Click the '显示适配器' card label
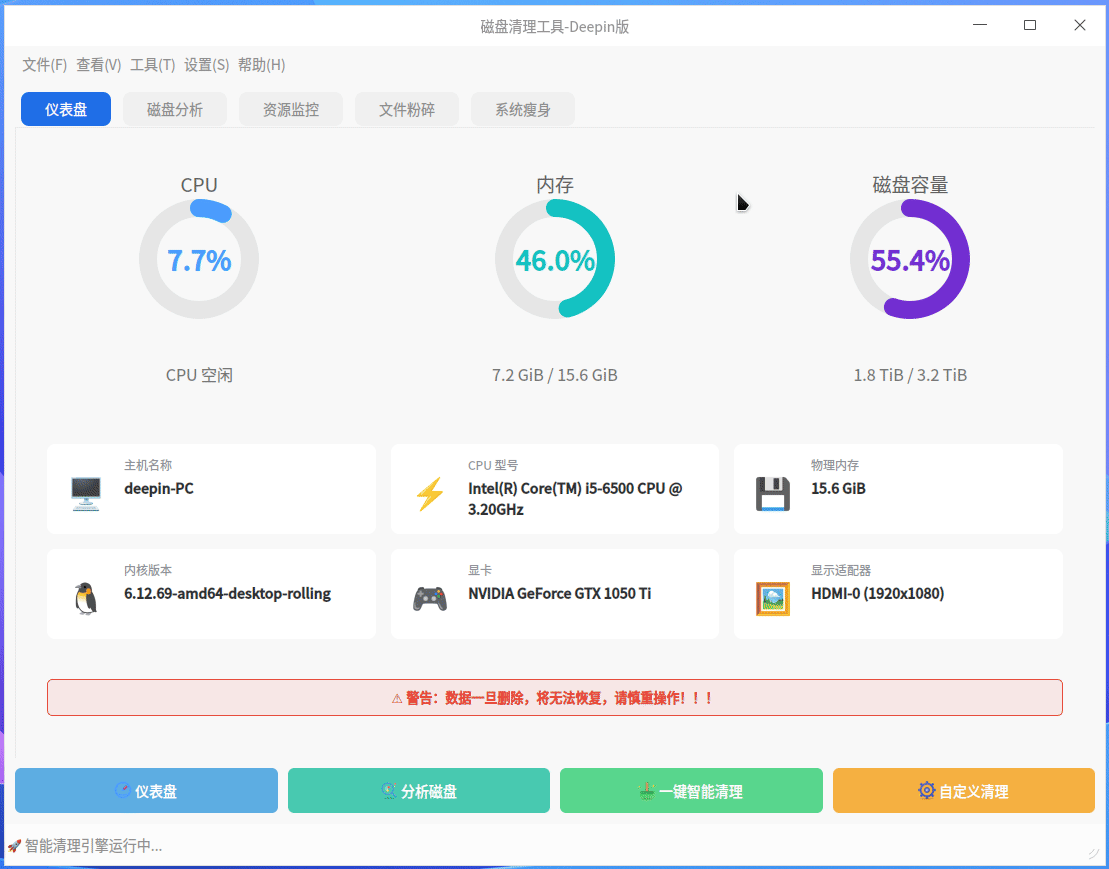The height and width of the screenshot is (869, 1109). (841, 570)
